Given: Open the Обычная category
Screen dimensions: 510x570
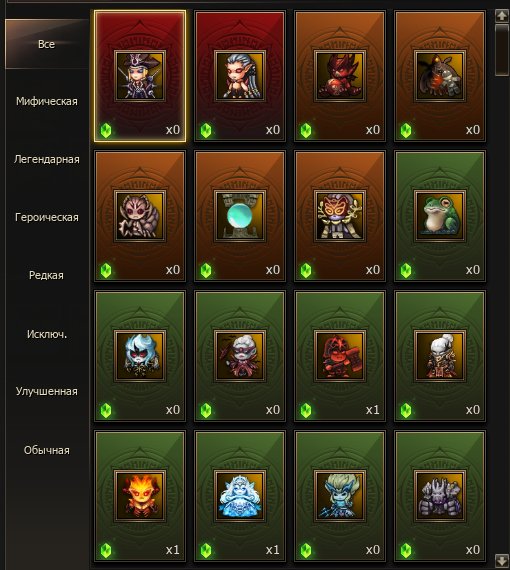Looking at the screenshot, I should tap(47, 450).
